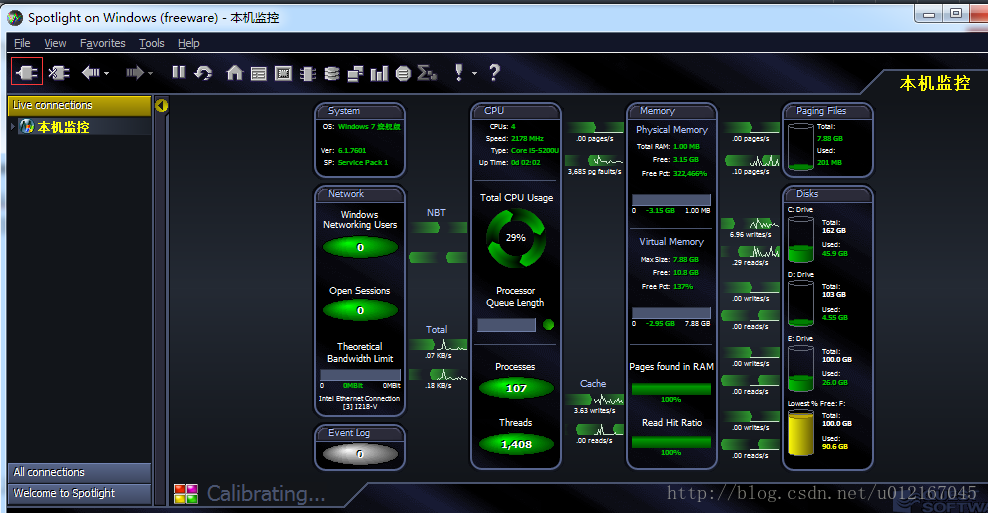Open the back arrow history dropdown
988x513 pixels.
coord(106,73)
